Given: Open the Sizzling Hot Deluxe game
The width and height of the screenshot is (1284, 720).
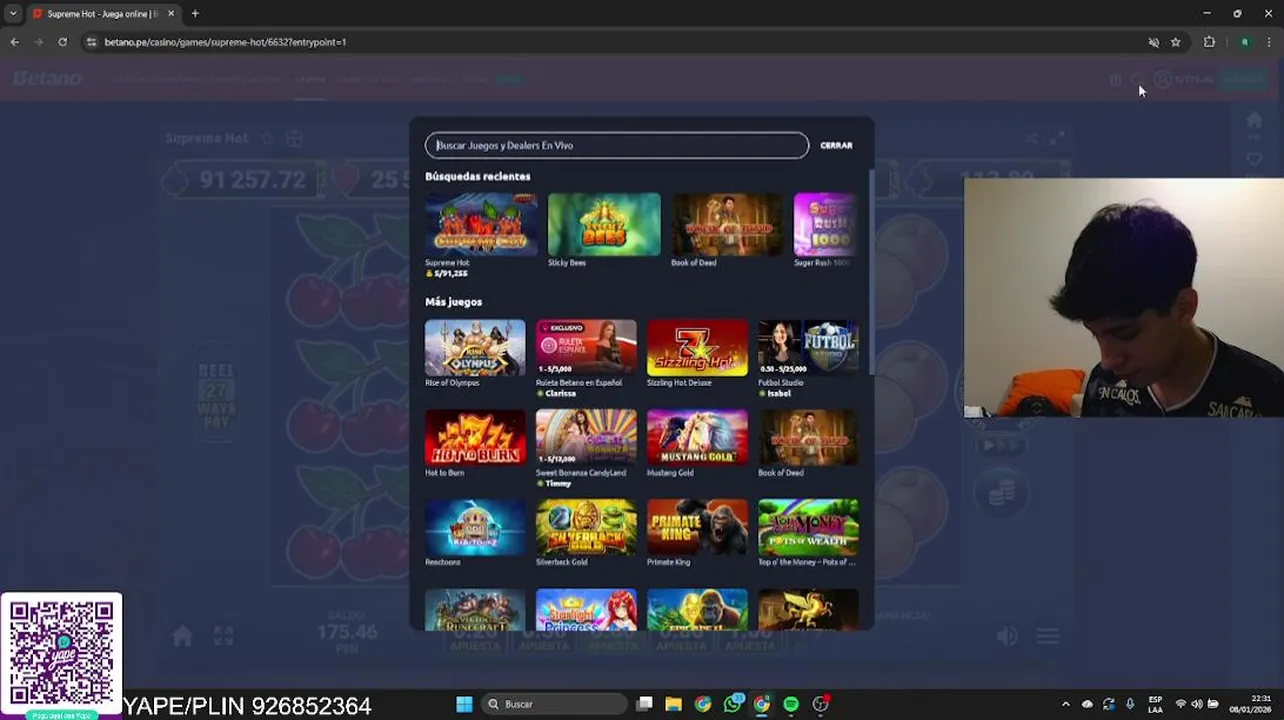Looking at the screenshot, I should pos(697,348).
